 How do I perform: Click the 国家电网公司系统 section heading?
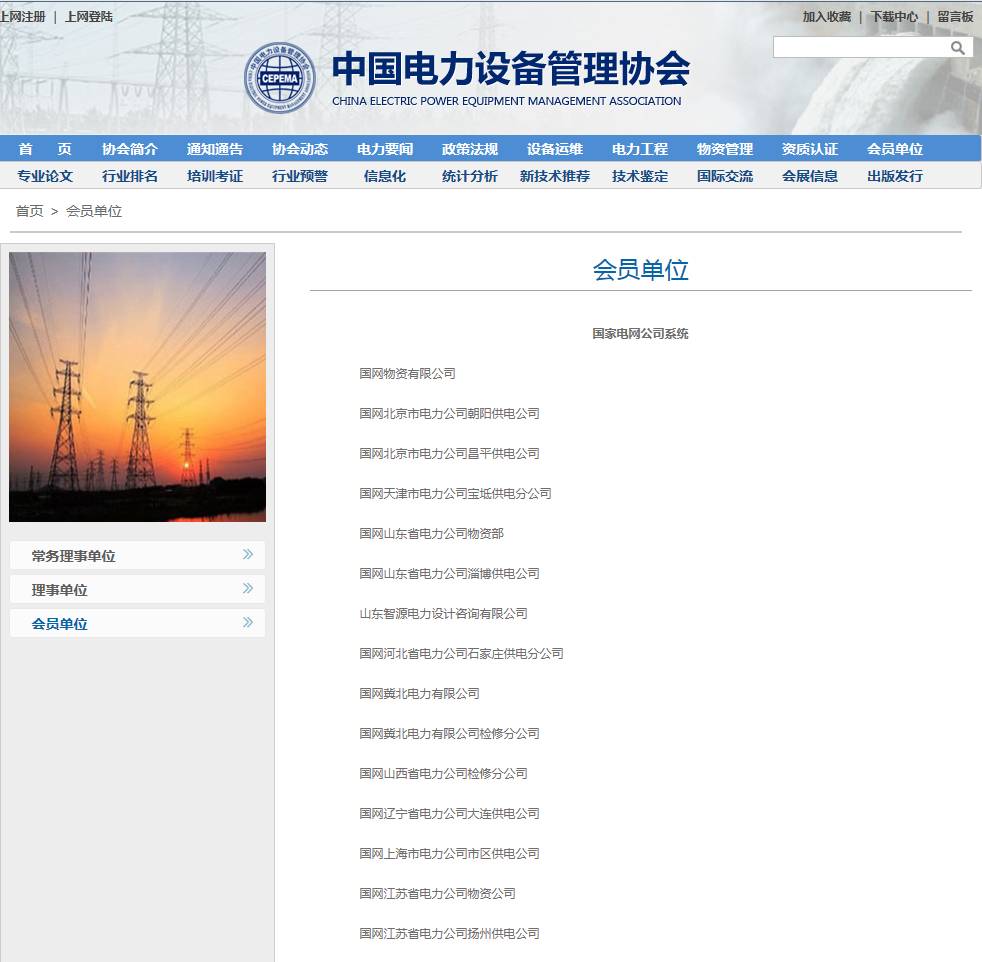coord(640,334)
